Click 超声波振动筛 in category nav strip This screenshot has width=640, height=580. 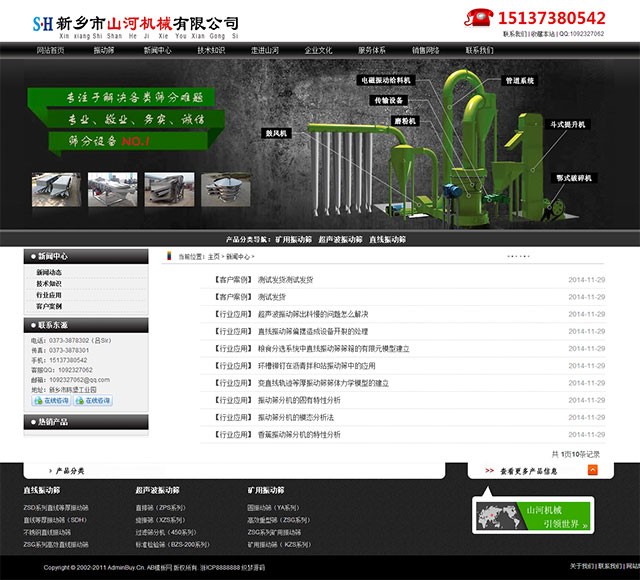coord(340,239)
